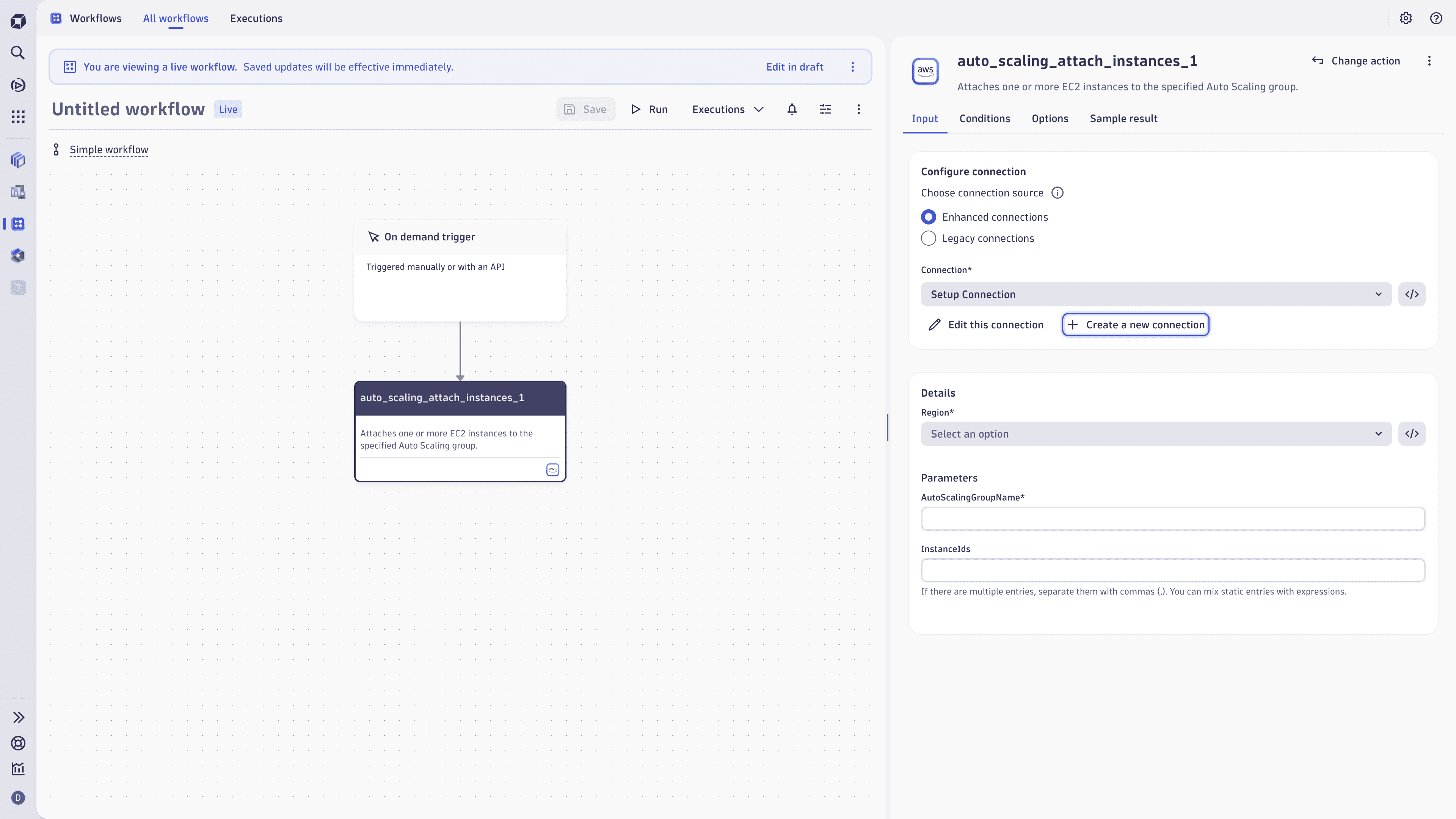Switch to the Sample result tab
Image resolution: width=1456 pixels, height=819 pixels.
(x=1123, y=119)
